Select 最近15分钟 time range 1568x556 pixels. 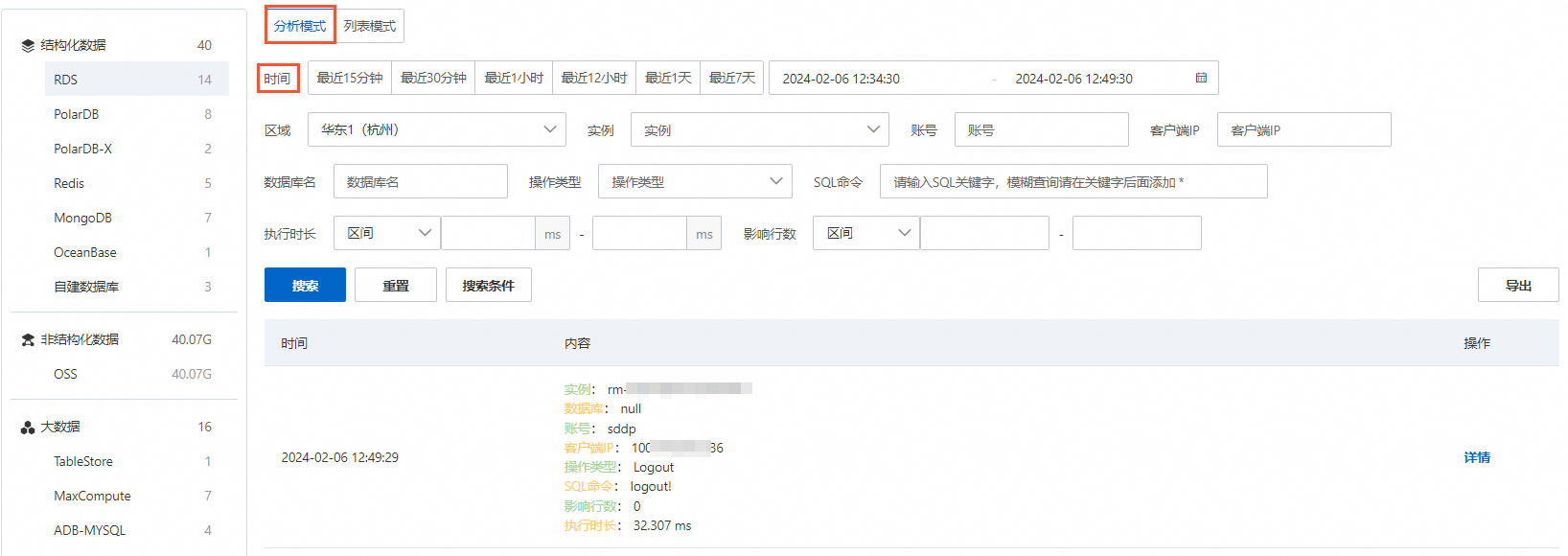tap(350, 78)
